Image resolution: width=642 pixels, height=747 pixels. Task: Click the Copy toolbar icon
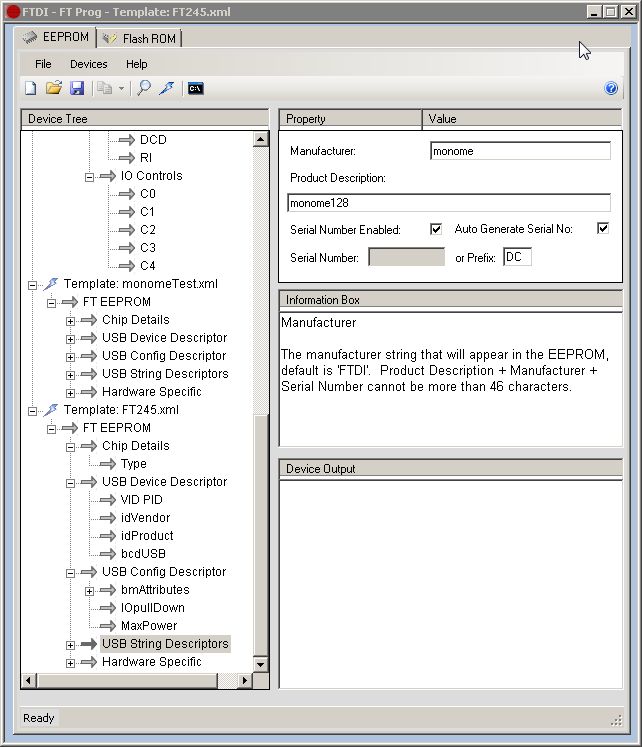(104, 88)
